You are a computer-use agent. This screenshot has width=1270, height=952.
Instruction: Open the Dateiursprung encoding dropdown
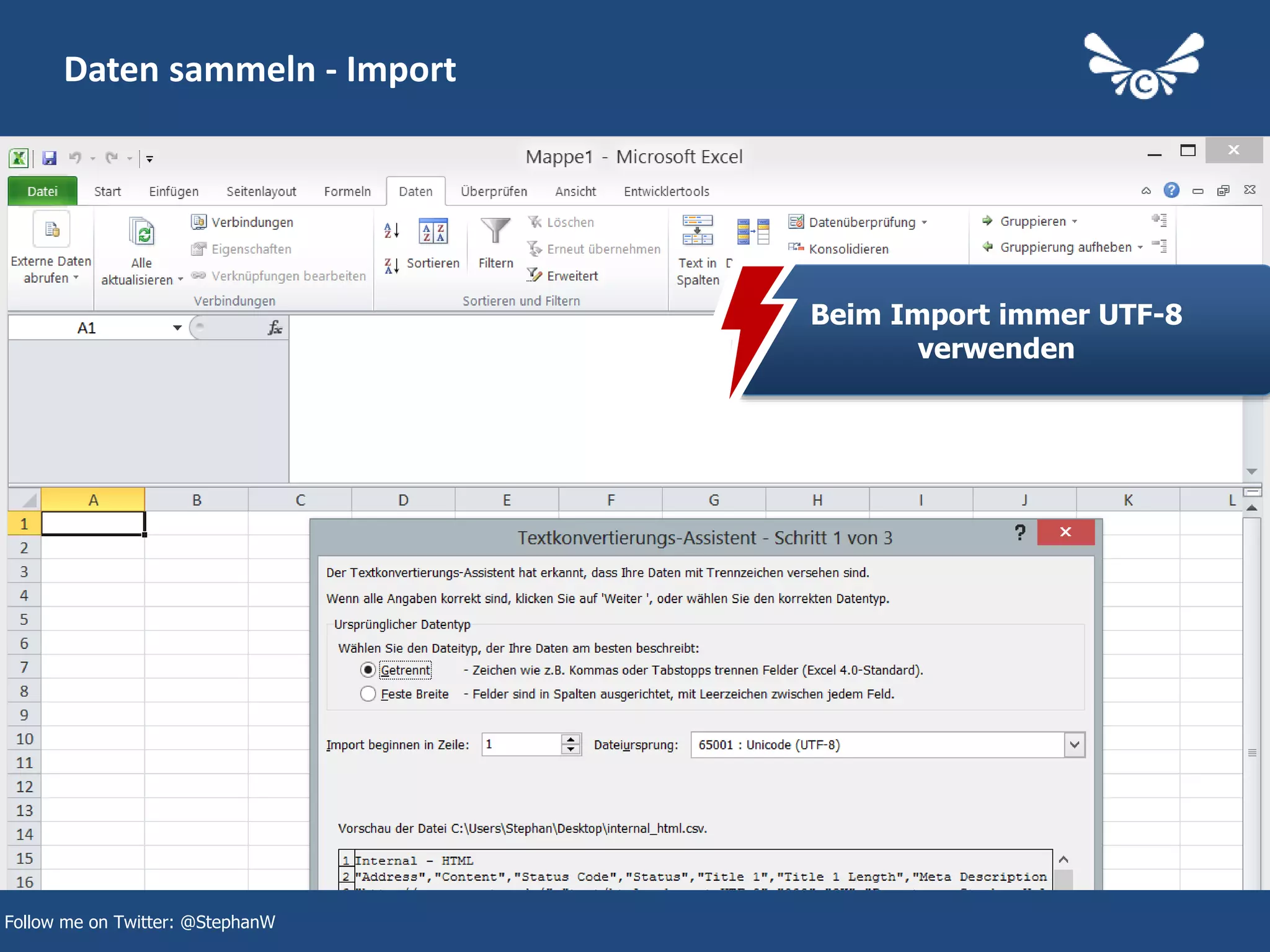[x=1075, y=745]
